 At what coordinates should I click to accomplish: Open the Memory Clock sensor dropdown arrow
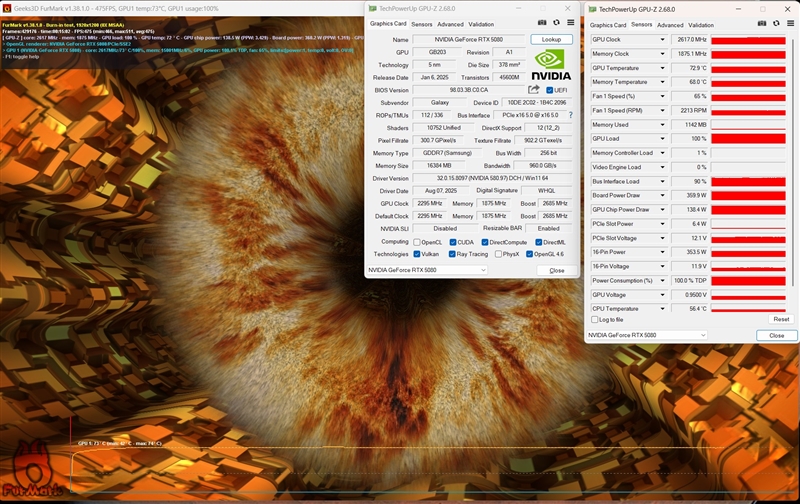[x=662, y=54]
